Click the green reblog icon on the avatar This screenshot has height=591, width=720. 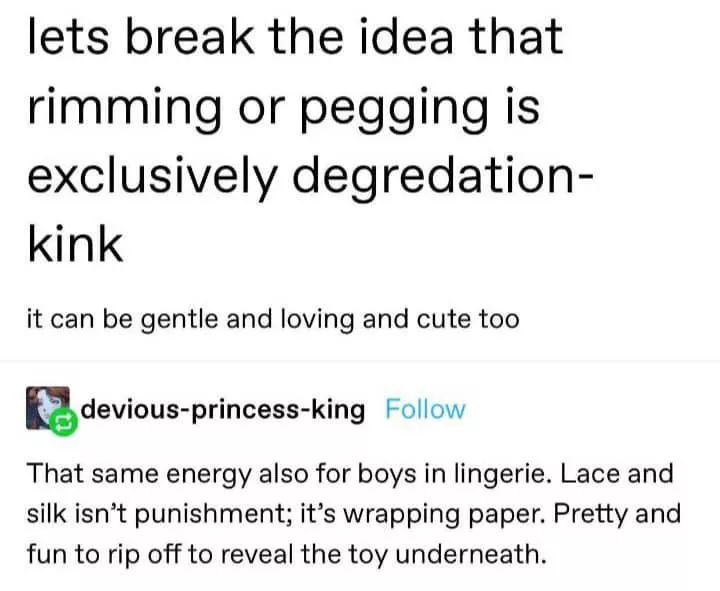click(x=63, y=423)
